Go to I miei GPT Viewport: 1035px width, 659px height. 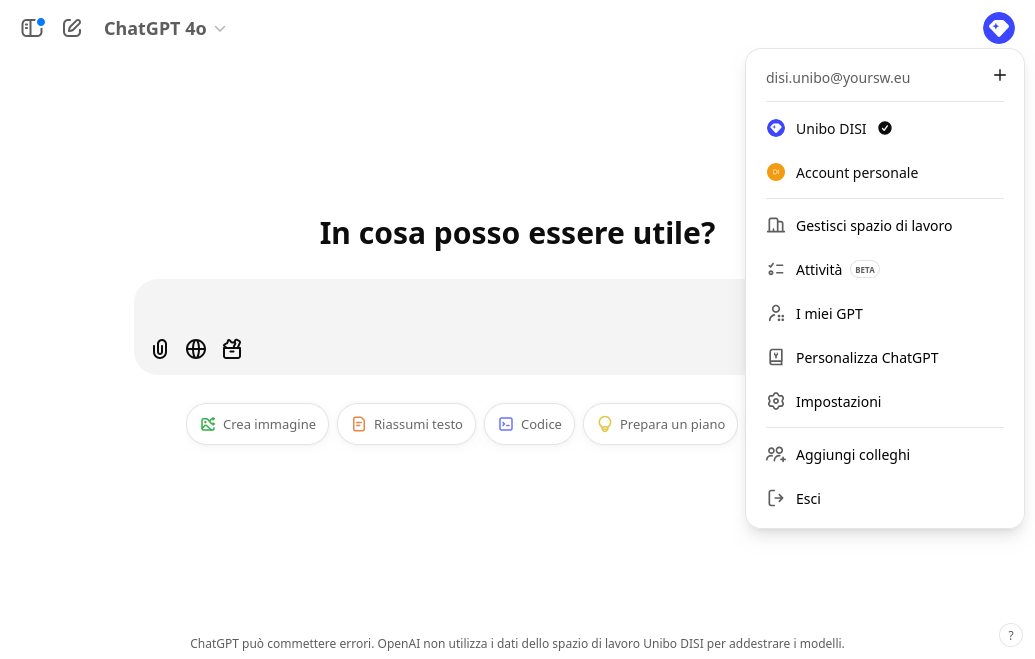point(829,314)
